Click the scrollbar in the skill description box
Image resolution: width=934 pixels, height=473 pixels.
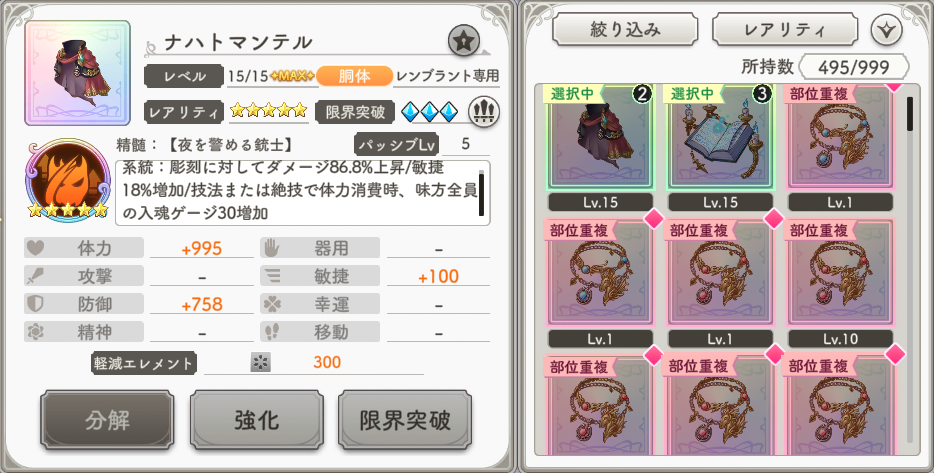pyautogui.click(x=481, y=192)
